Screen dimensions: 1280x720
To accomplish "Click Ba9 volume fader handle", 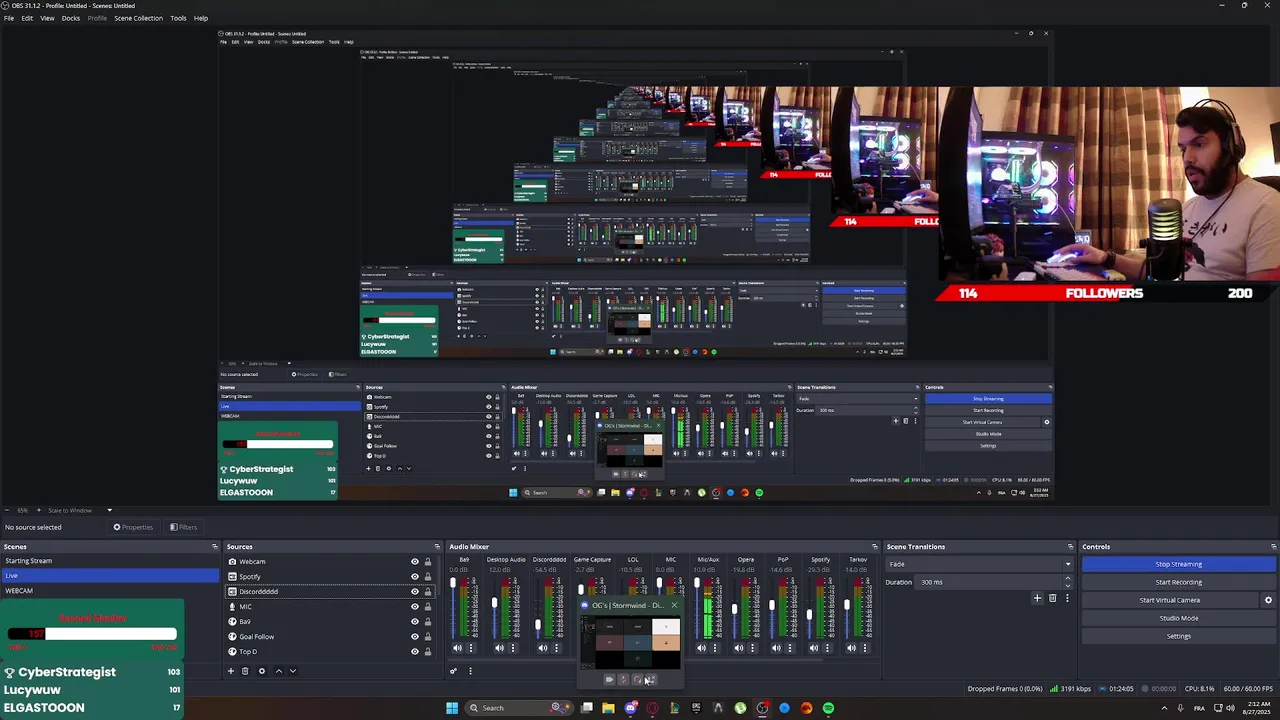I will (453, 582).
